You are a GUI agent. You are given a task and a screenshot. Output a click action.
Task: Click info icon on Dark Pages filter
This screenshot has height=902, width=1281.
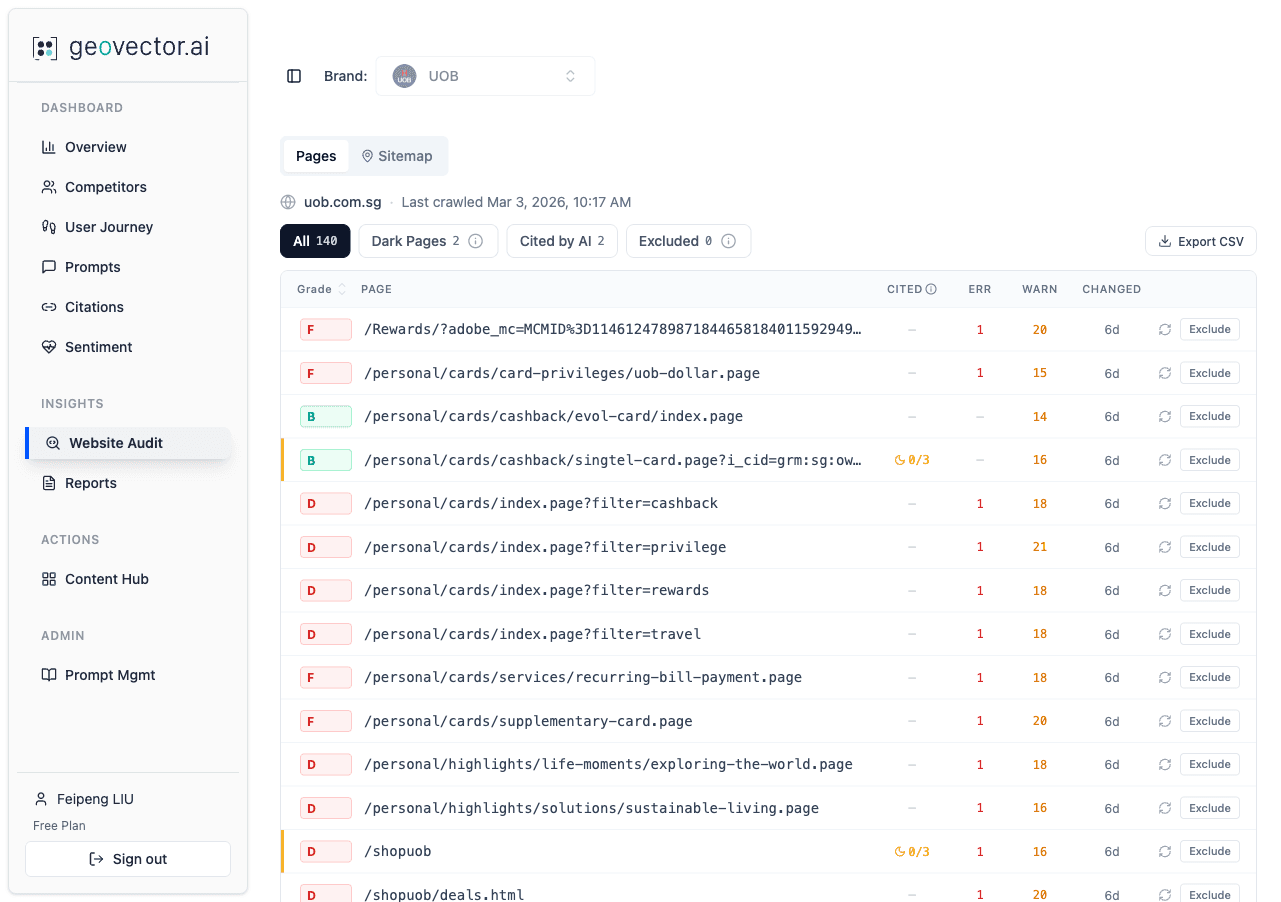click(476, 241)
